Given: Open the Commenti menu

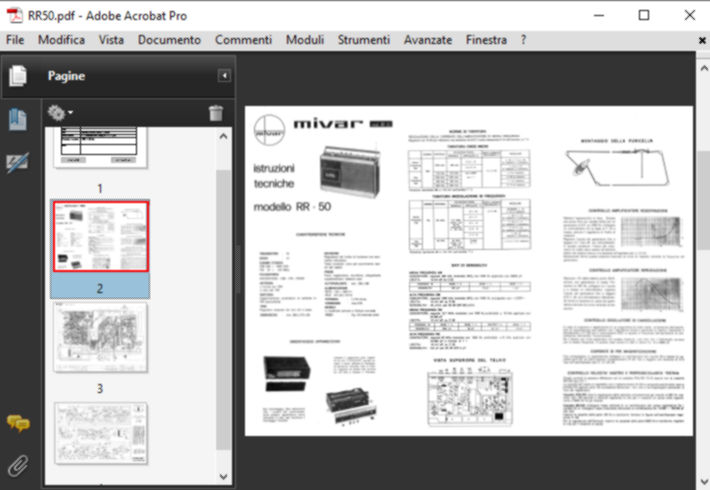Looking at the screenshot, I should click(x=244, y=40).
